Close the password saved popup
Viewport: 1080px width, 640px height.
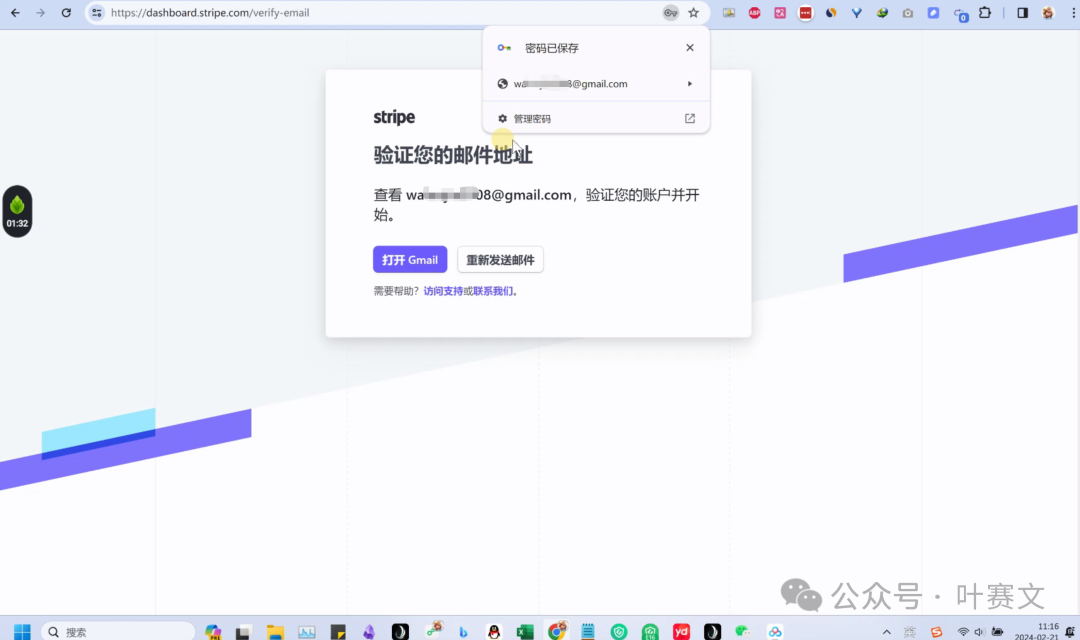pyautogui.click(x=690, y=48)
